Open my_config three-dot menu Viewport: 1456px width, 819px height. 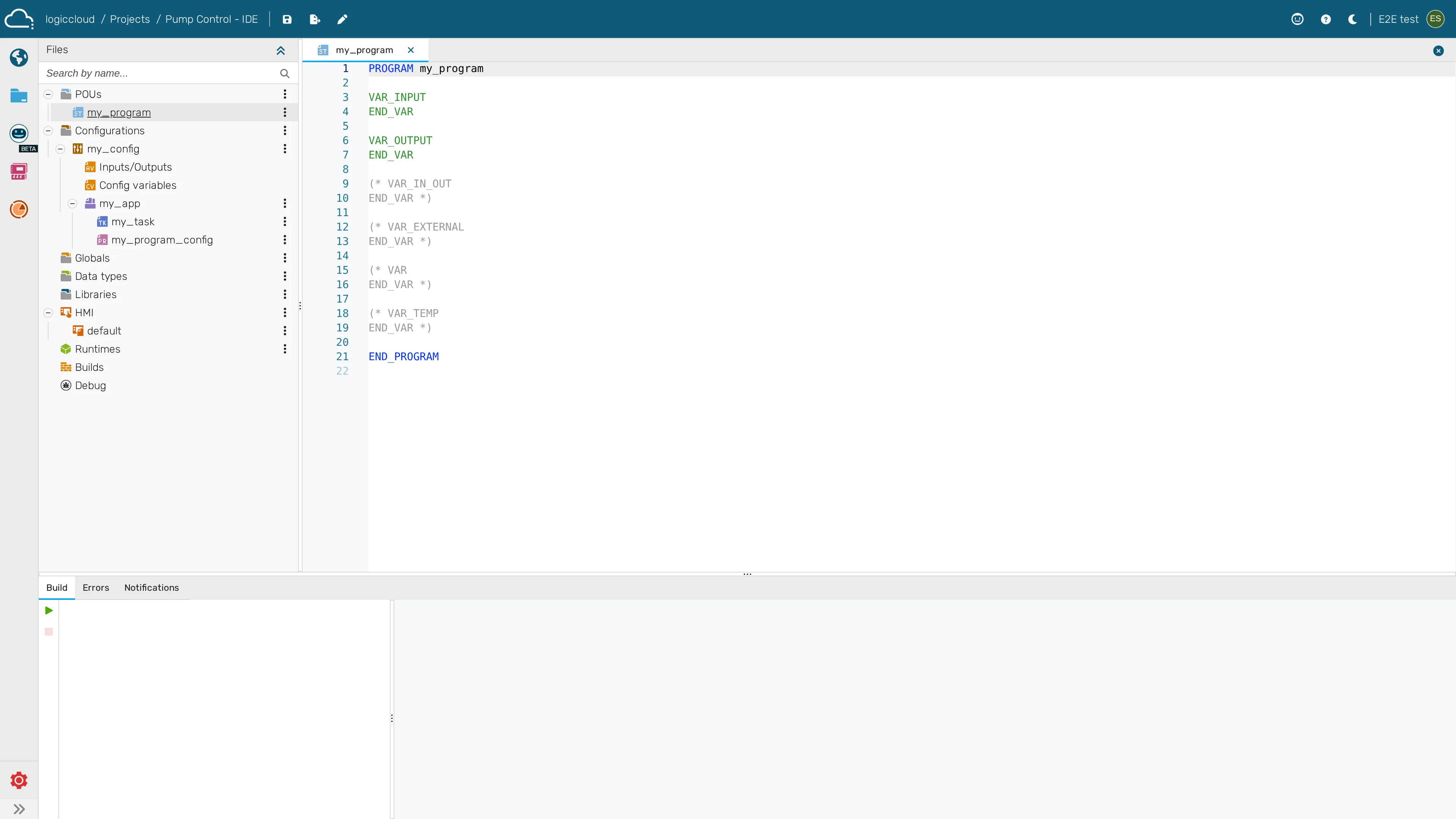click(285, 149)
